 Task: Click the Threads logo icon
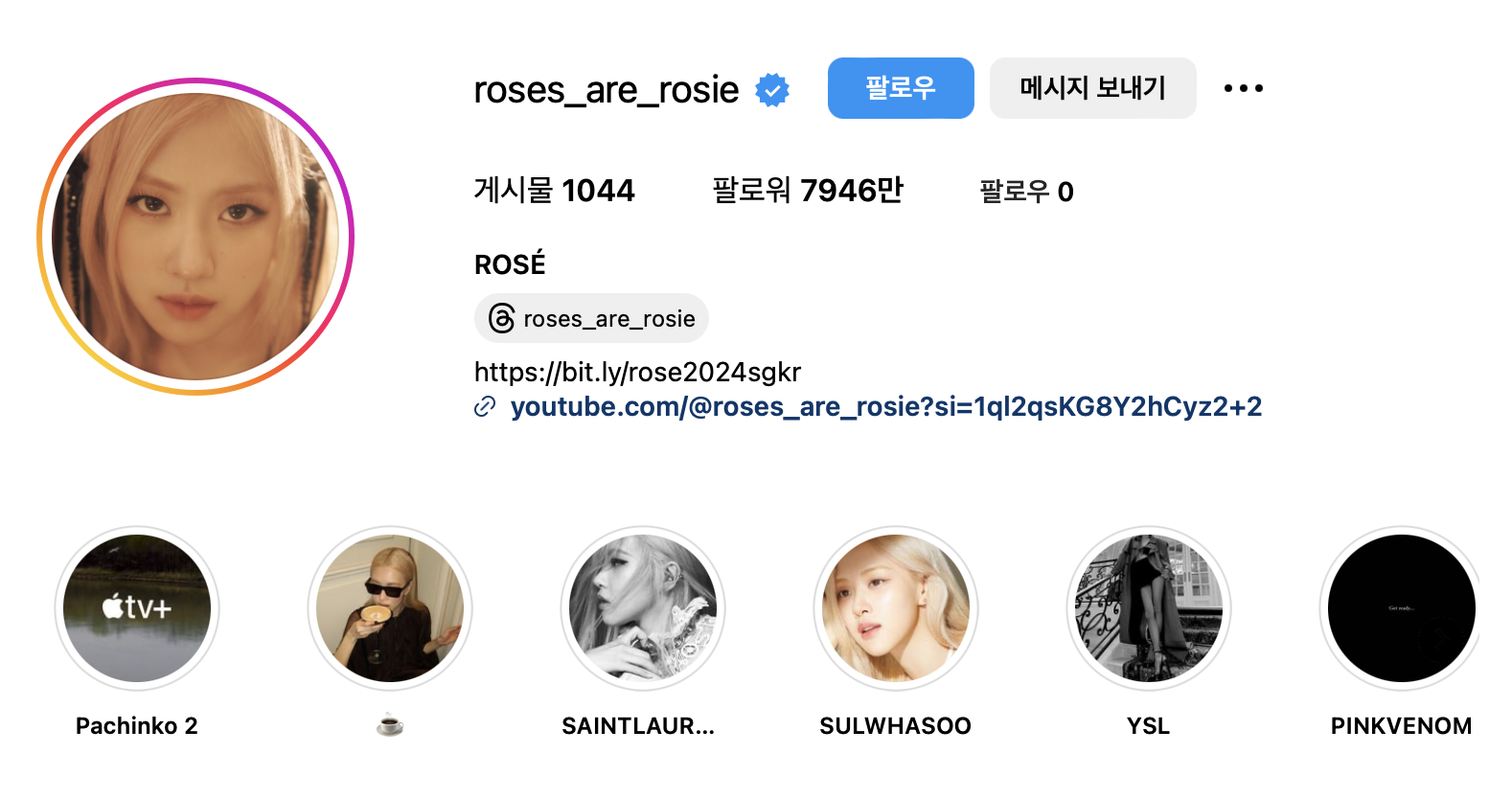pos(501,318)
